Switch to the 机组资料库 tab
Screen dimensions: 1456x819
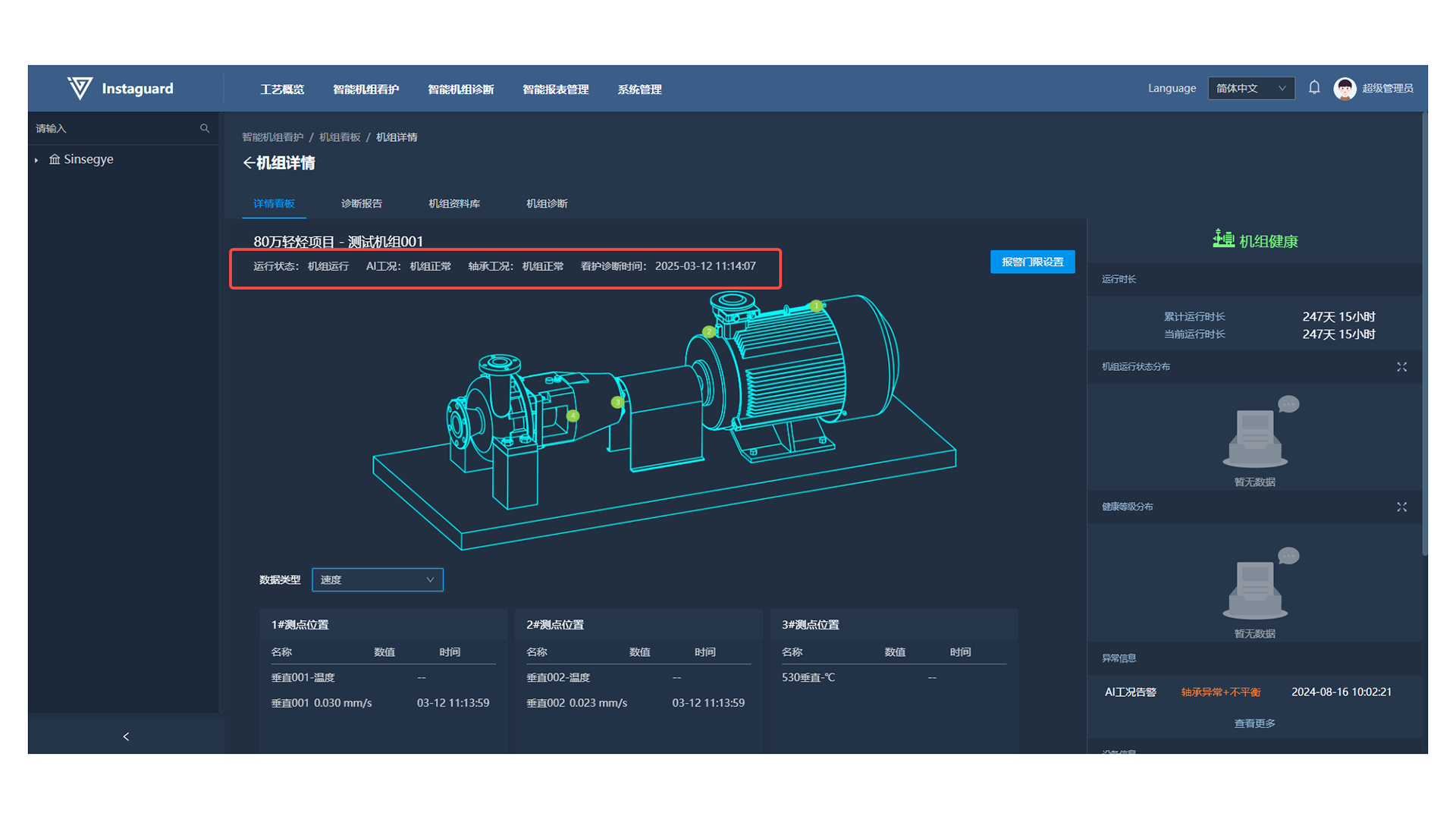pos(454,203)
